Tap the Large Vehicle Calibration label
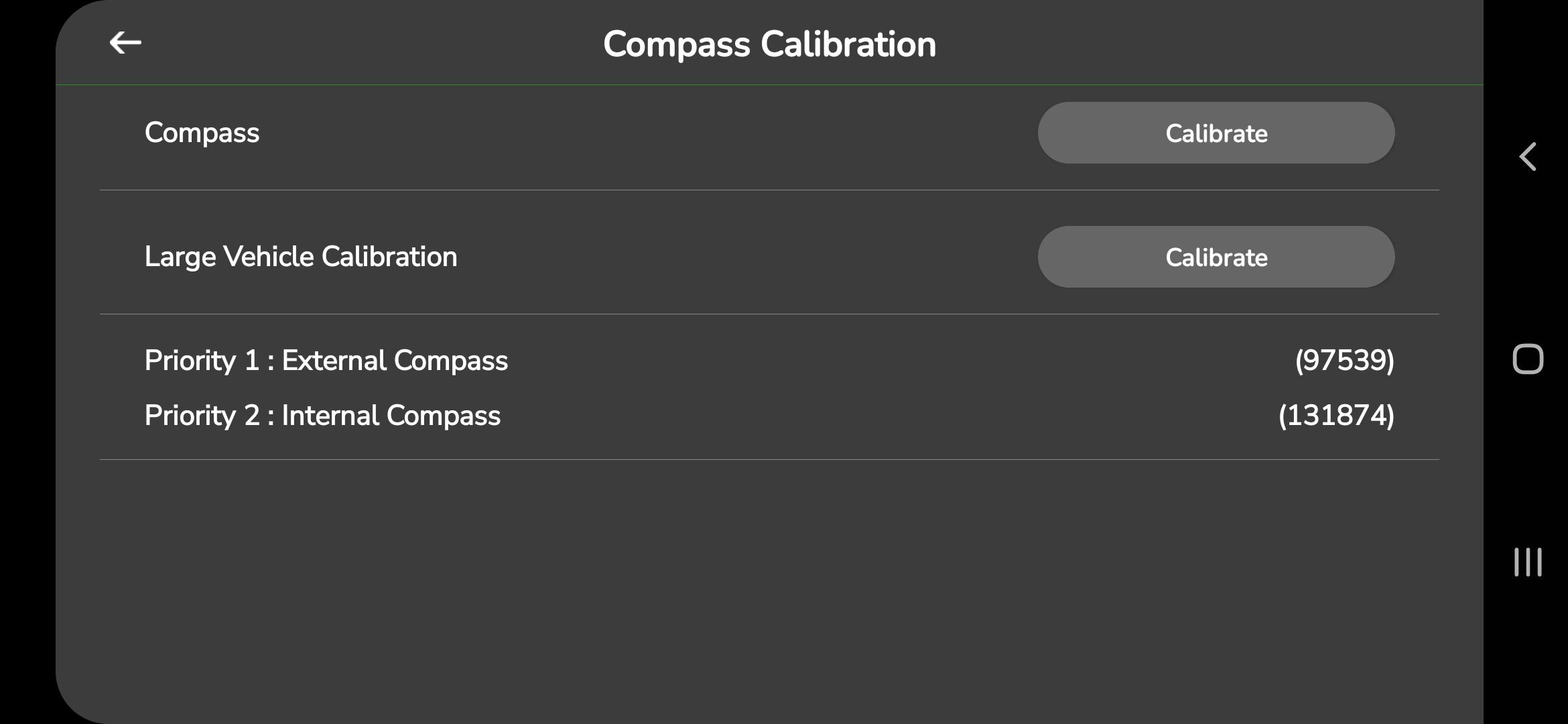The height and width of the screenshot is (724, 1568). tap(301, 257)
